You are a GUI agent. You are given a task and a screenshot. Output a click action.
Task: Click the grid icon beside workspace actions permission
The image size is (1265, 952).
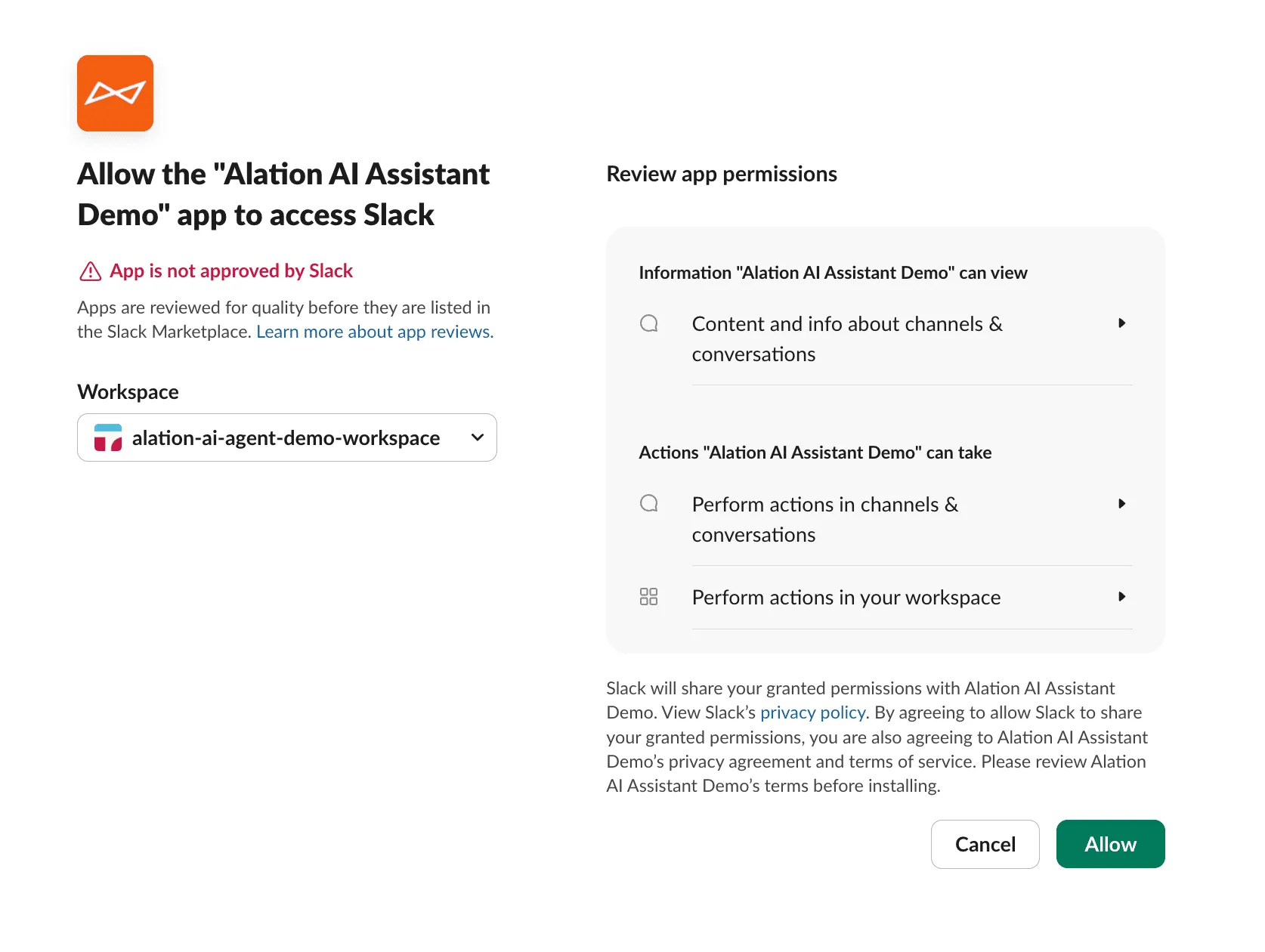(x=648, y=596)
